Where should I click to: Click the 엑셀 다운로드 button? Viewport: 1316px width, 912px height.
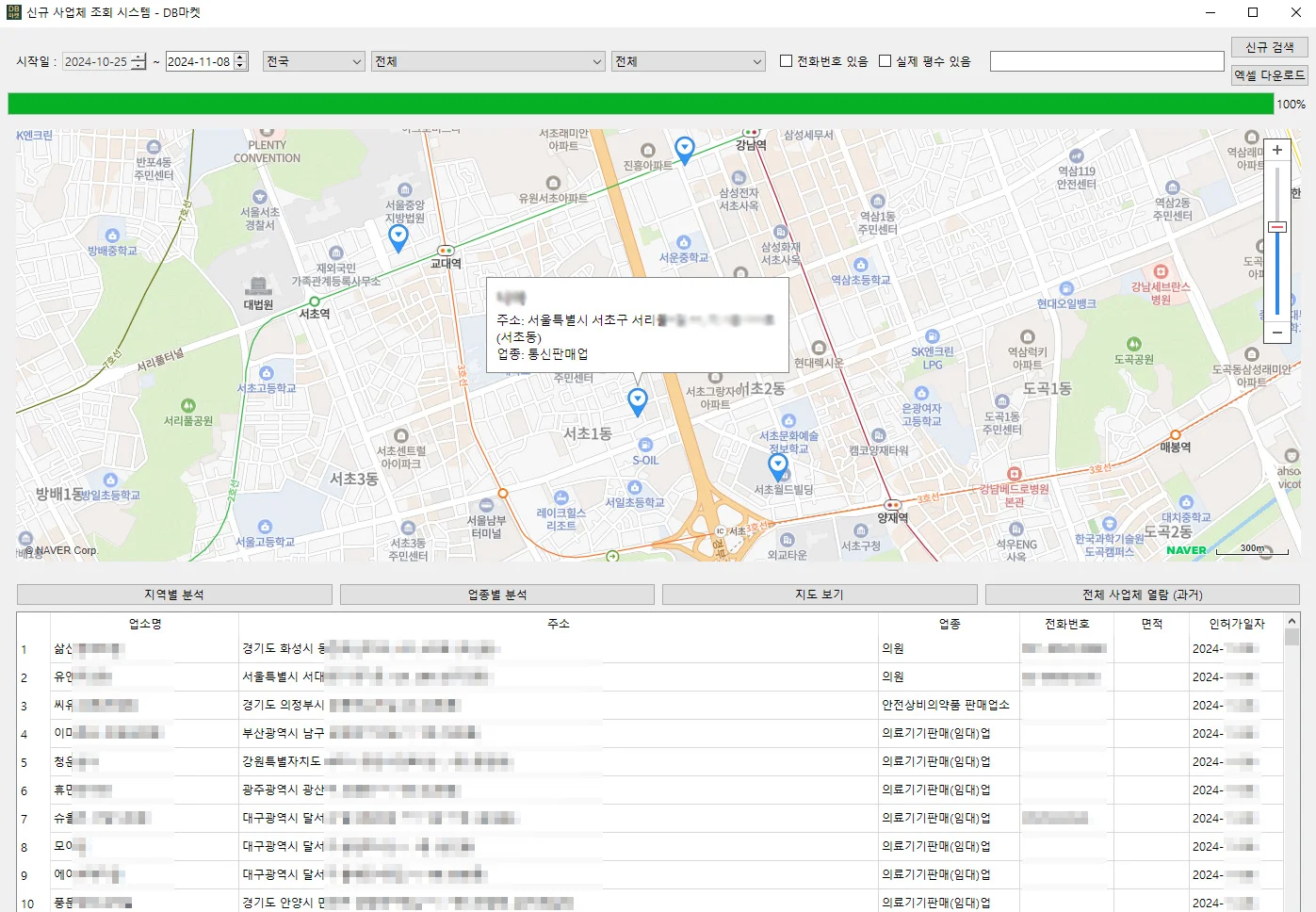tap(1270, 75)
